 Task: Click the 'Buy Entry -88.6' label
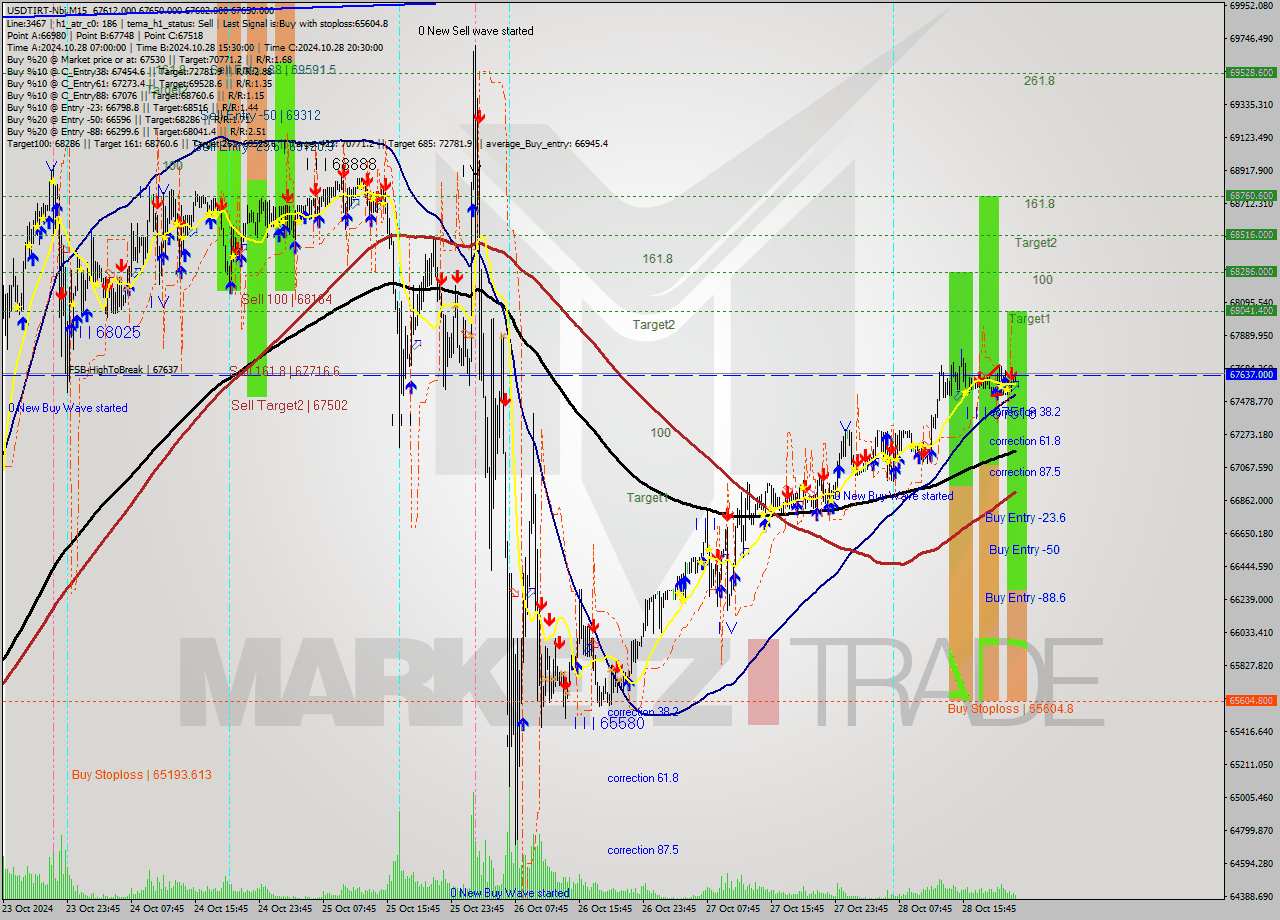pyautogui.click(x=1025, y=598)
